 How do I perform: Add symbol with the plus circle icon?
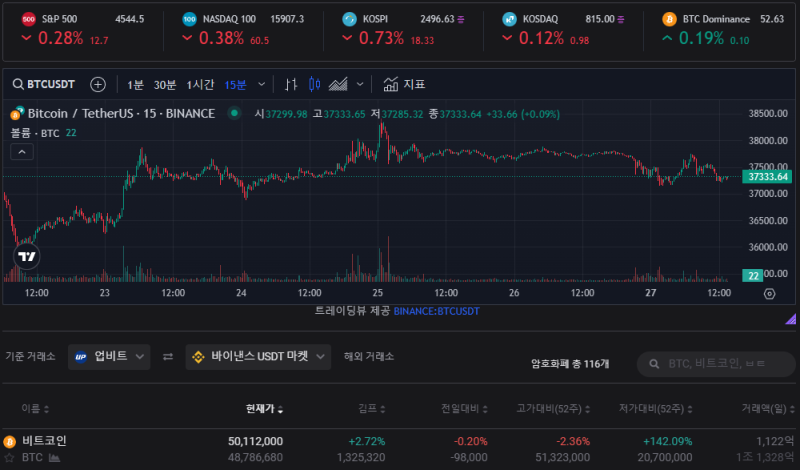tap(98, 84)
